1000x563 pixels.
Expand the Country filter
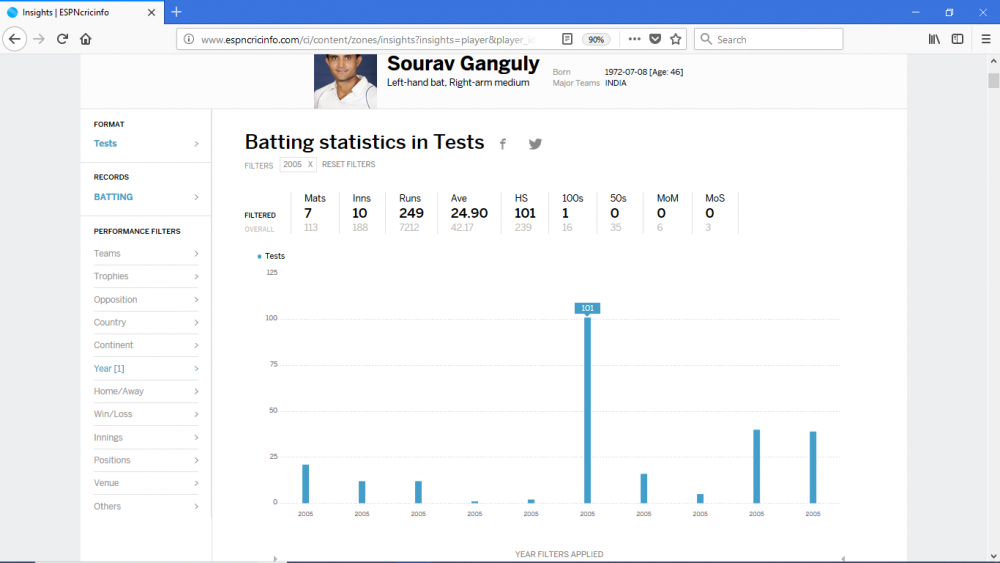146,322
